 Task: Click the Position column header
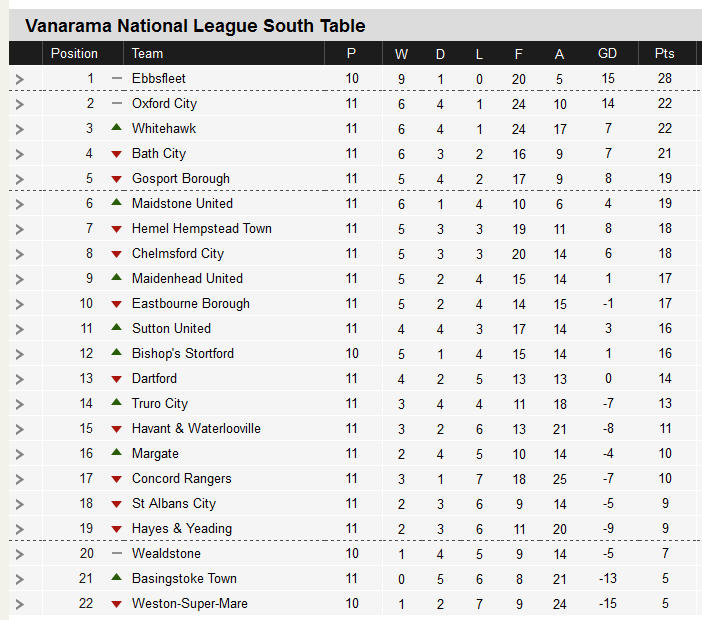tap(74, 54)
